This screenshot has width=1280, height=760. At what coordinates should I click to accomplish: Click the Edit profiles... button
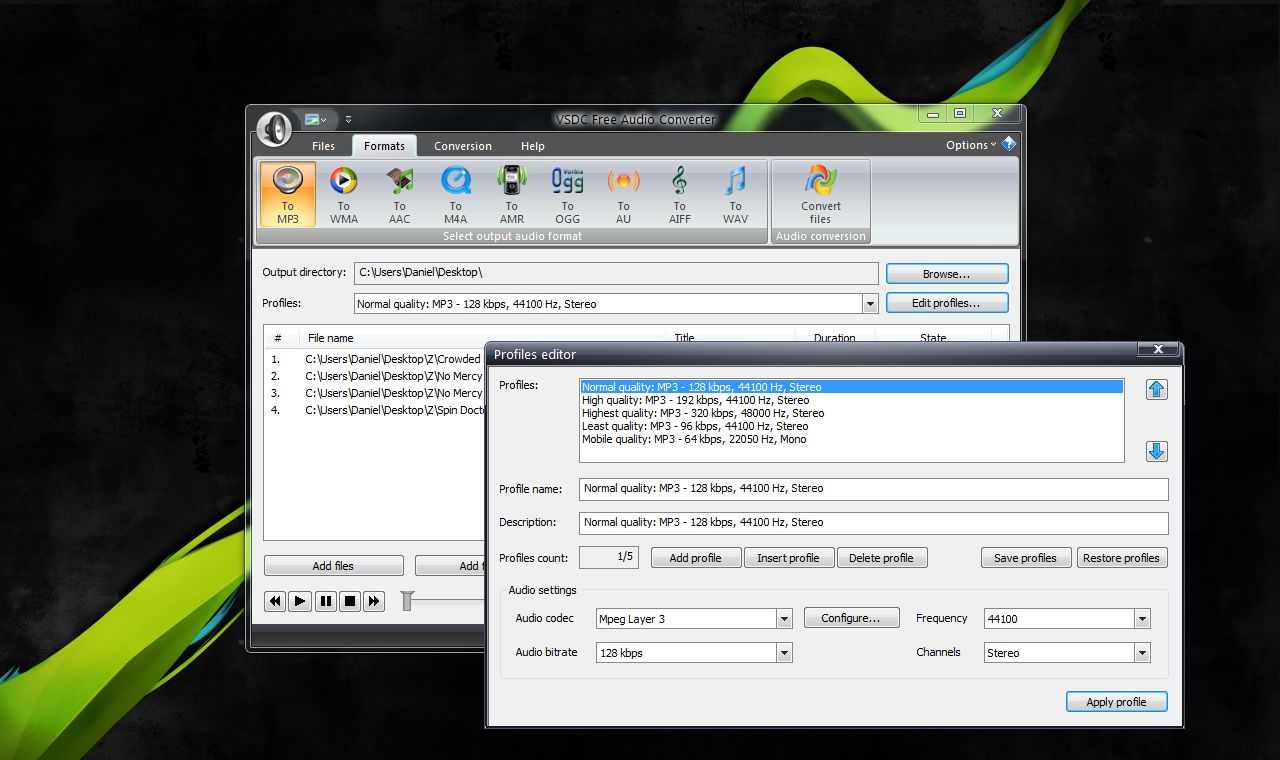click(x=947, y=303)
